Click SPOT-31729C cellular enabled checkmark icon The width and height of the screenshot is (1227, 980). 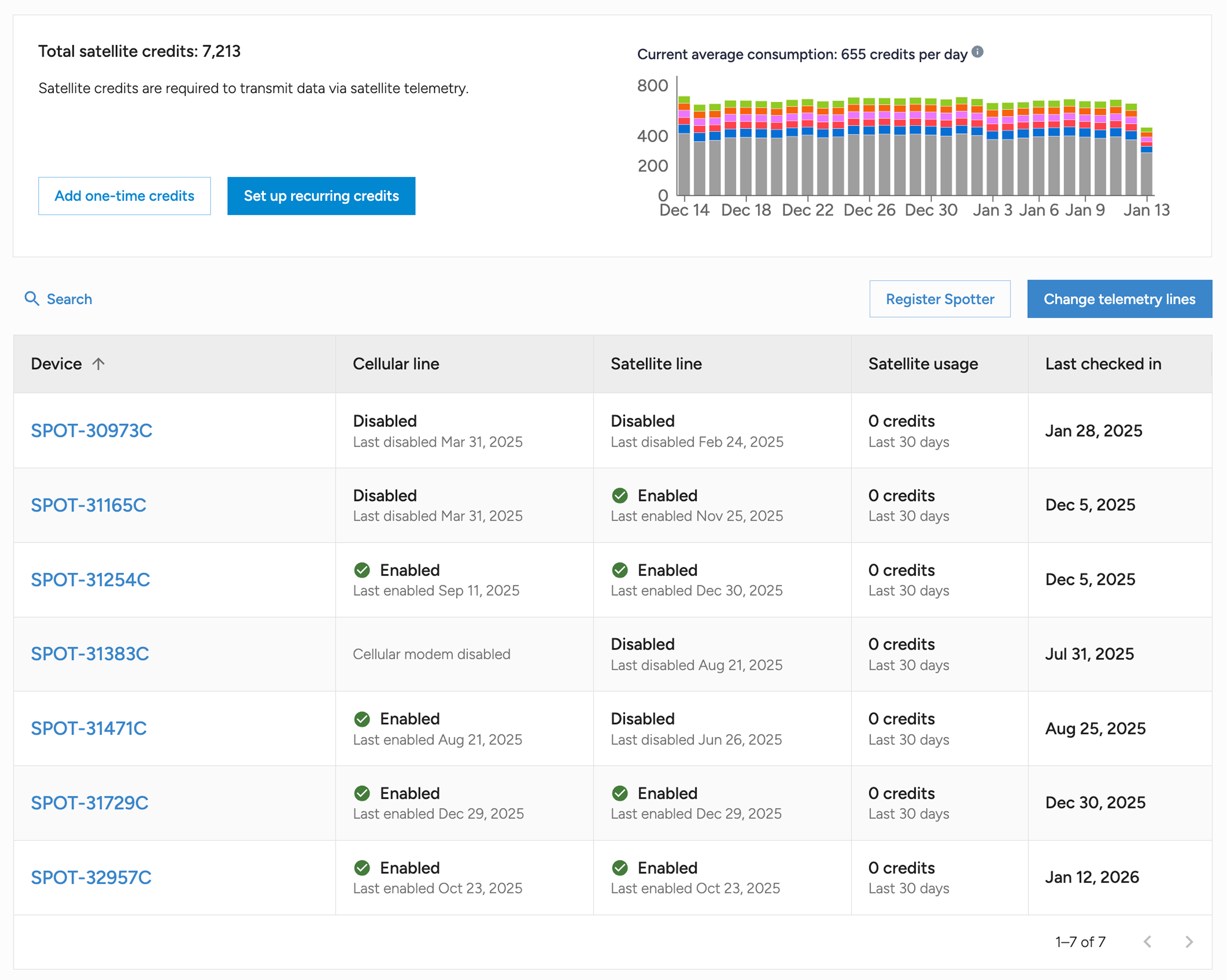pos(362,793)
